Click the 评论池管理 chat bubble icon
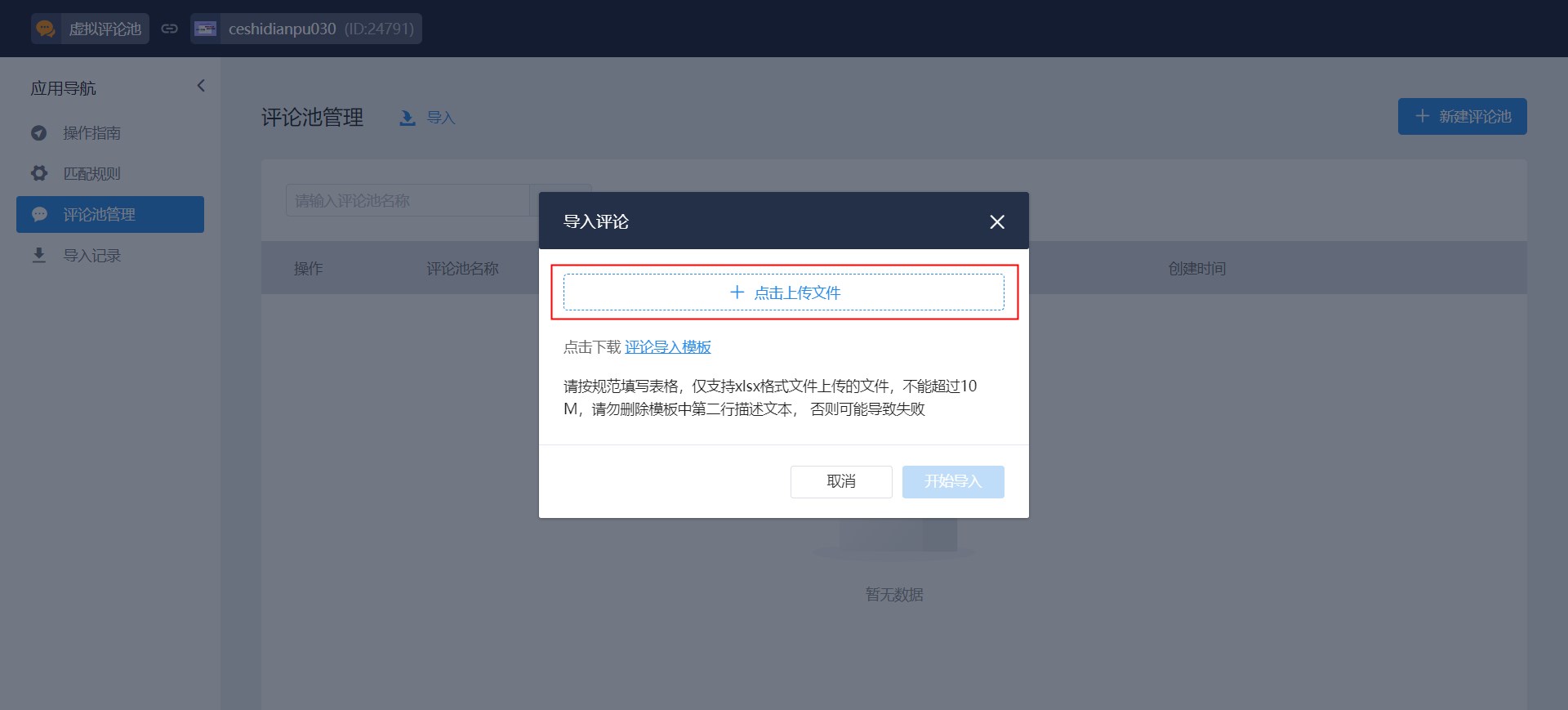1568x710 pixels. (x=39, y=214)
